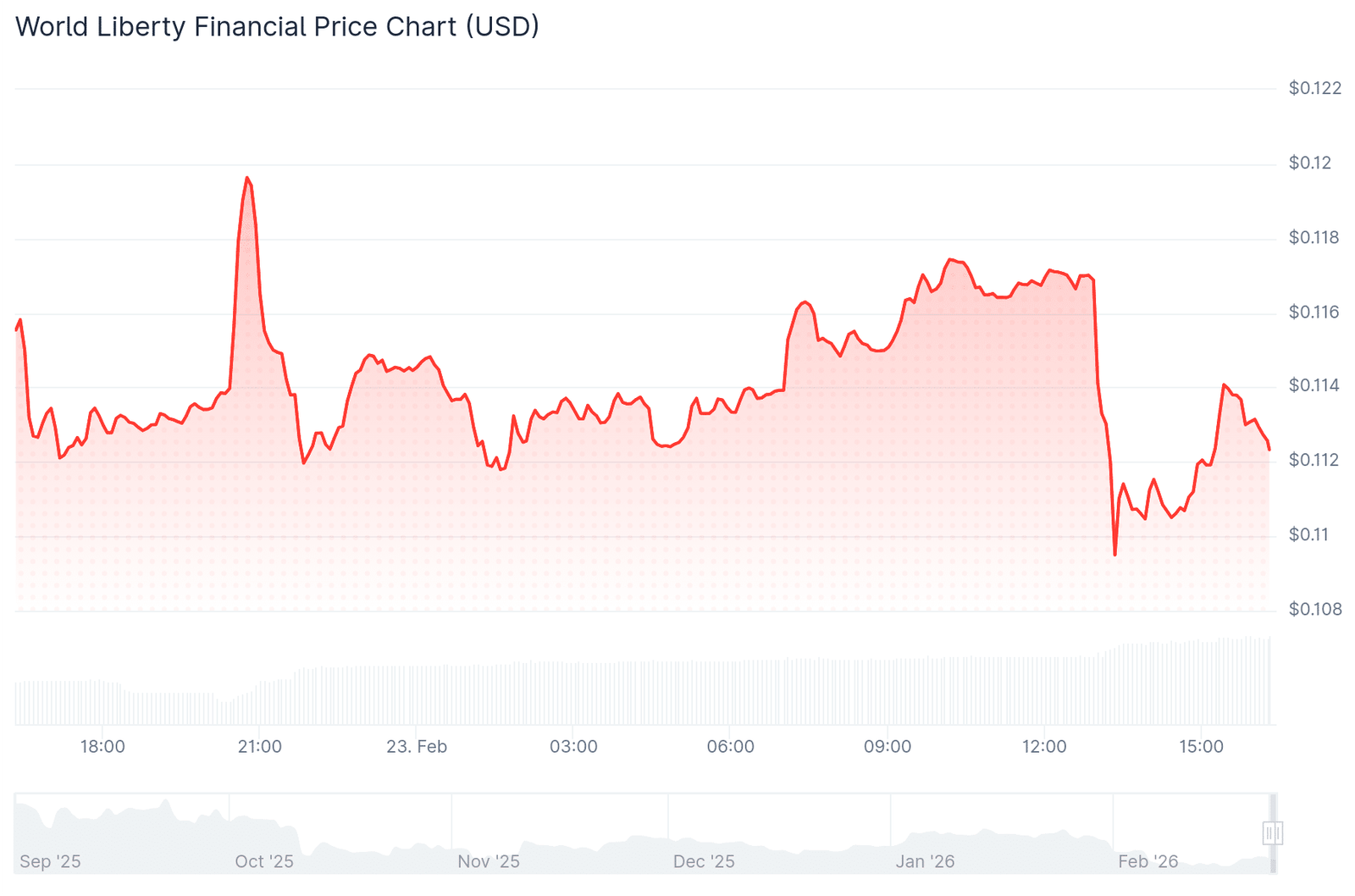Click the $0.108 price axis label
1355x896 pixels.
pyautogui.click(x=1314, y=609)
